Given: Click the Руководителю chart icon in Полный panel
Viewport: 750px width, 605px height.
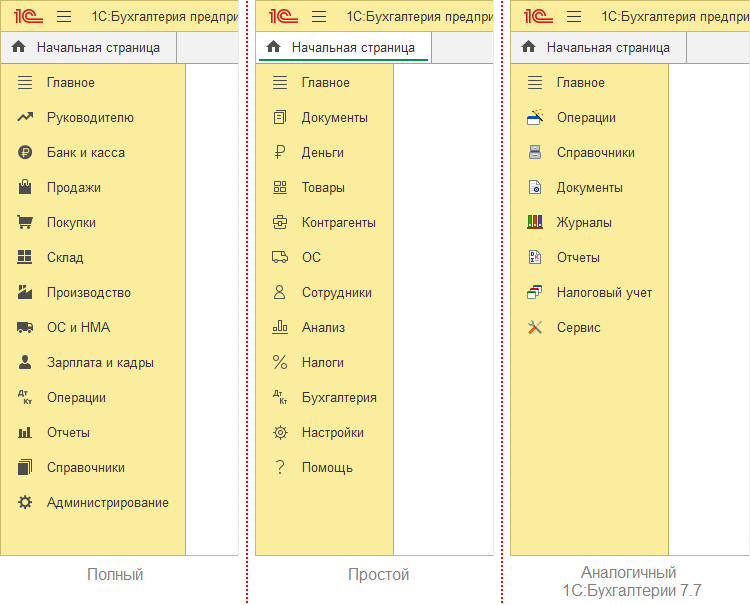Looking at the screenshot, I should click(x=25, y=117).
